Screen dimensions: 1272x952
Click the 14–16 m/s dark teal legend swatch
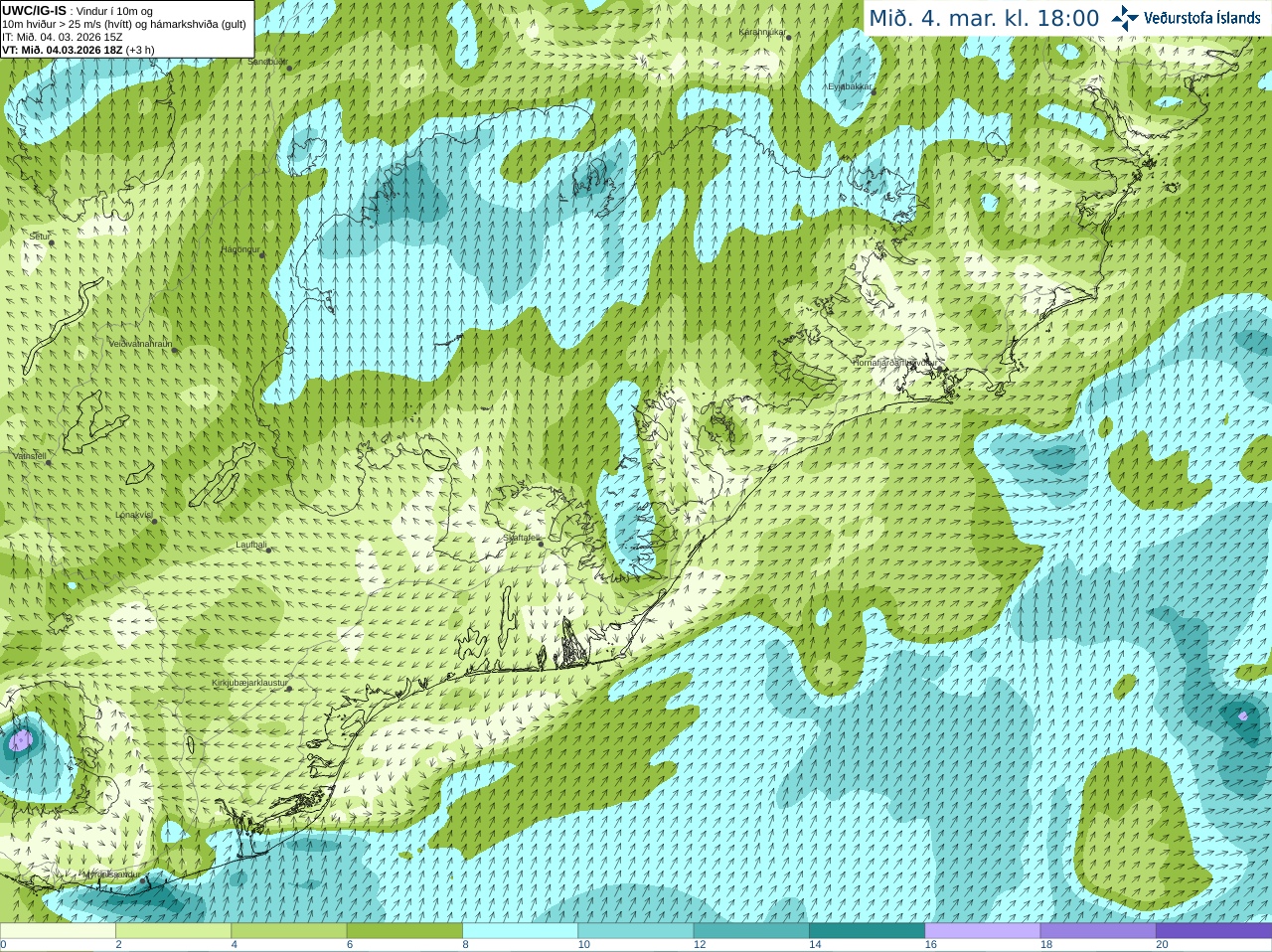(x=867, y=931)
